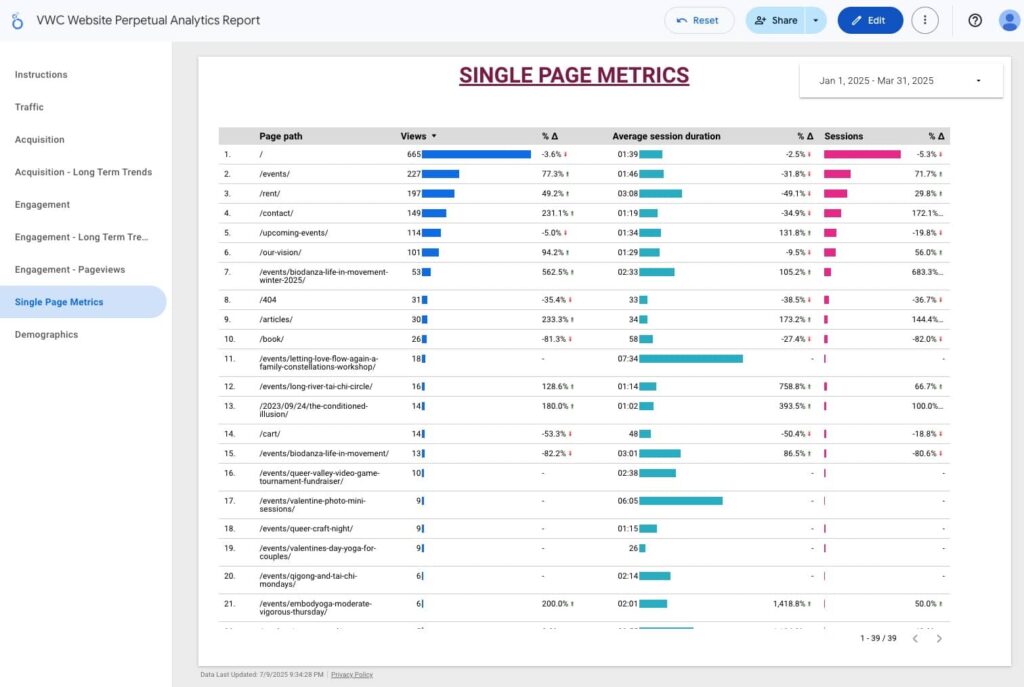Sort by the Views column header
The image size is (1024, 687).
coord(414,136)
